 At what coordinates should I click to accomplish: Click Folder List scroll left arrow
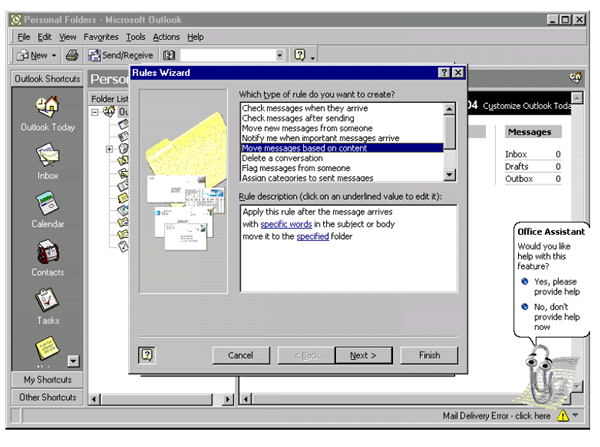click(94, 400)
